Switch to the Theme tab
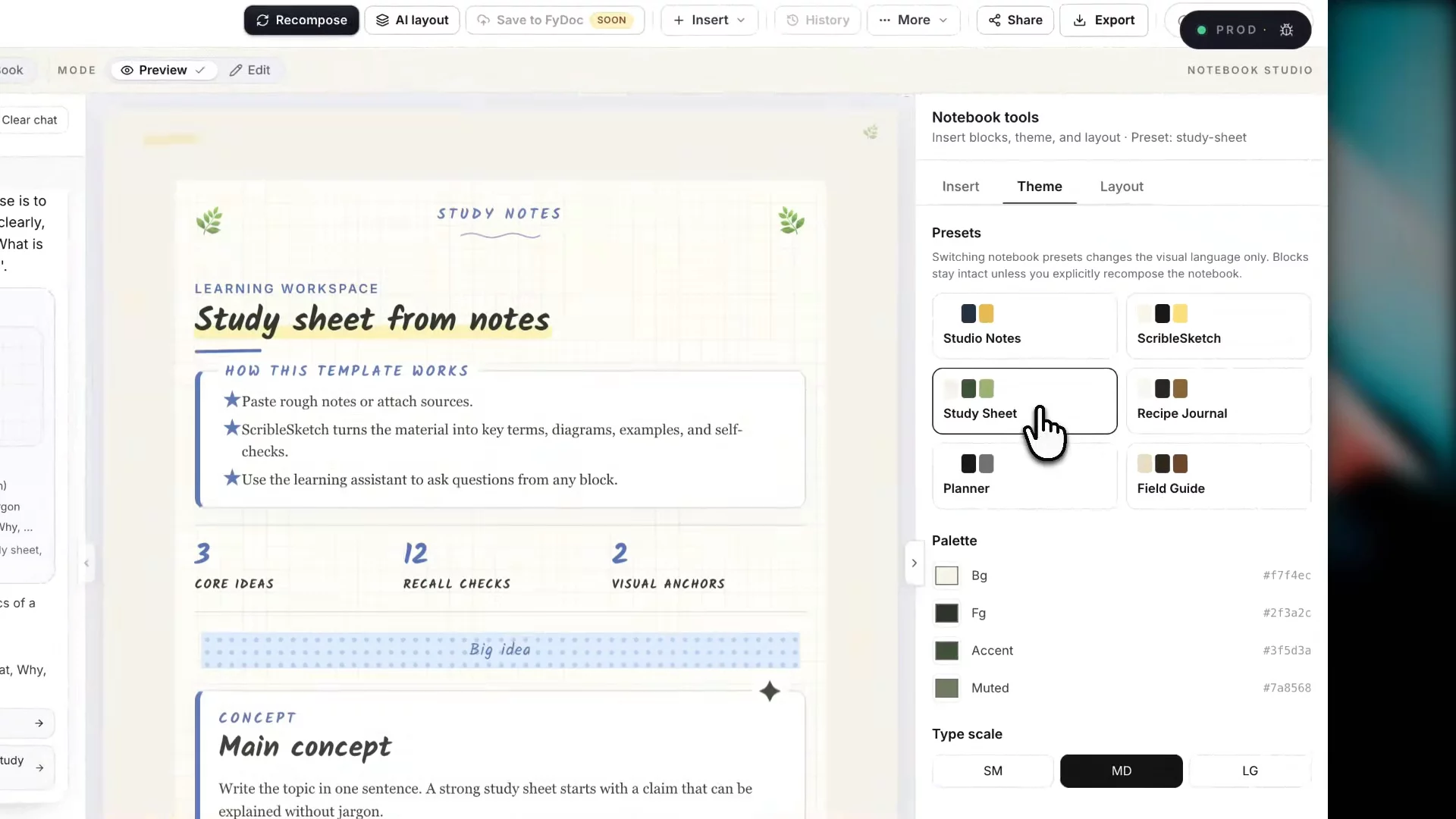Viewport: 1456px width, 819px height. (1040, 187)
